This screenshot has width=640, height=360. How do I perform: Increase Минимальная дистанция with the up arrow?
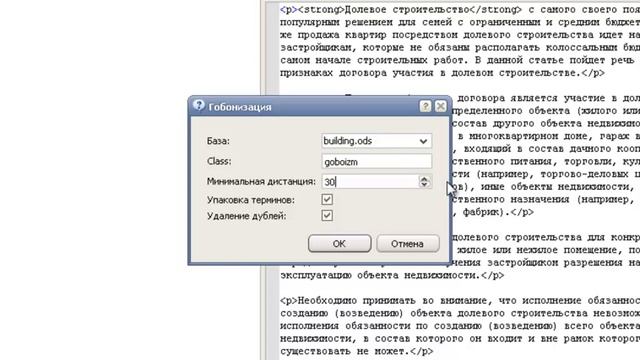pos(424,178)
